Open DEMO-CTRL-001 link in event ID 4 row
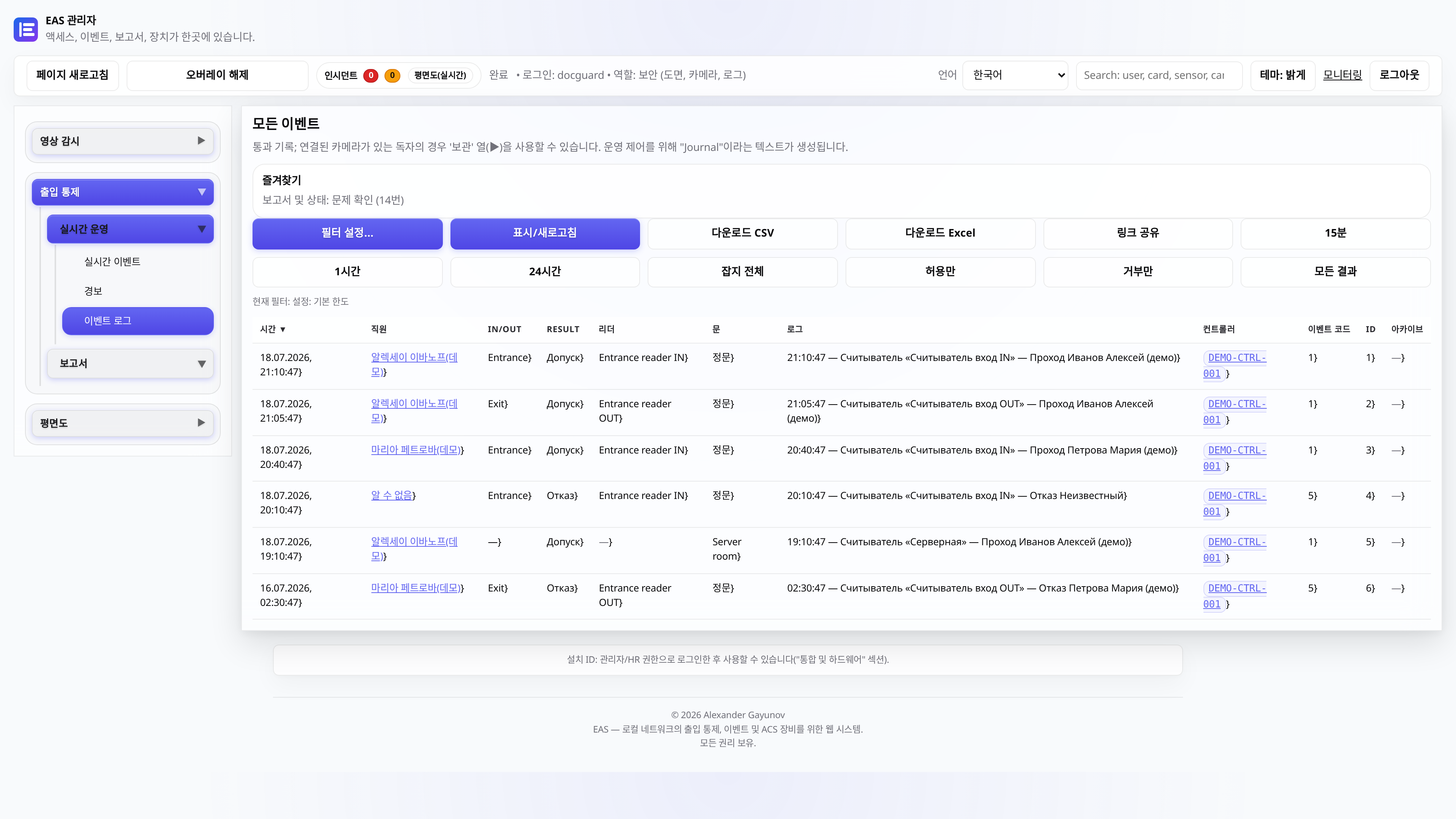 point(1235,504)
